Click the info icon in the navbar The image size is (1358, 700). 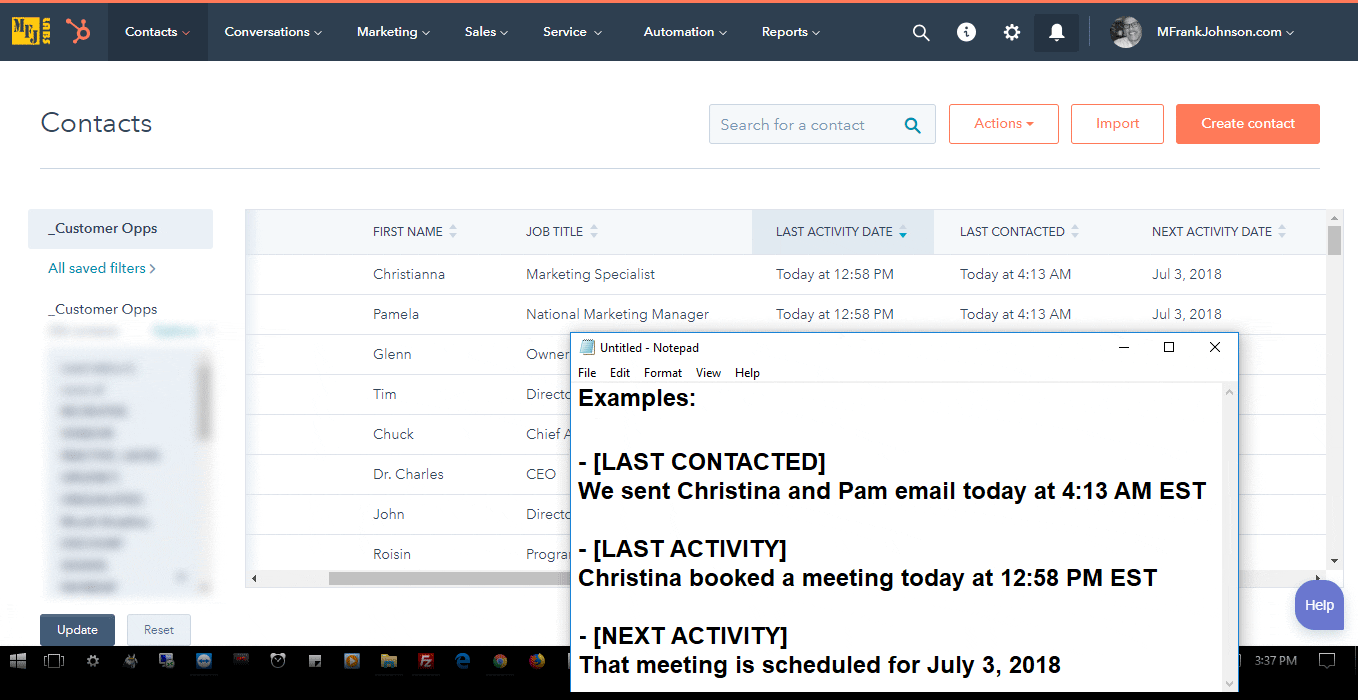966,31
